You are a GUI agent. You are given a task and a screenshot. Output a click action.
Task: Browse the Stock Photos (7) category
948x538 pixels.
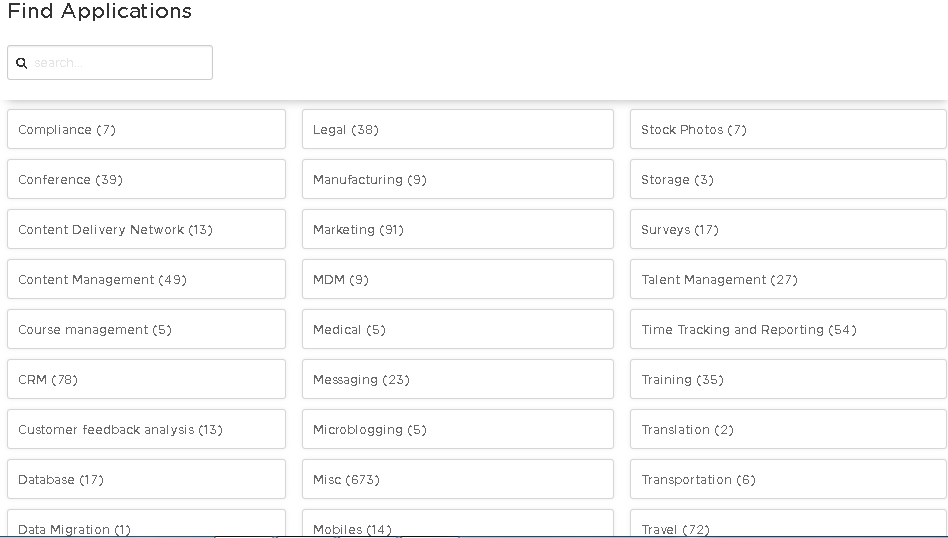point(787,130)
